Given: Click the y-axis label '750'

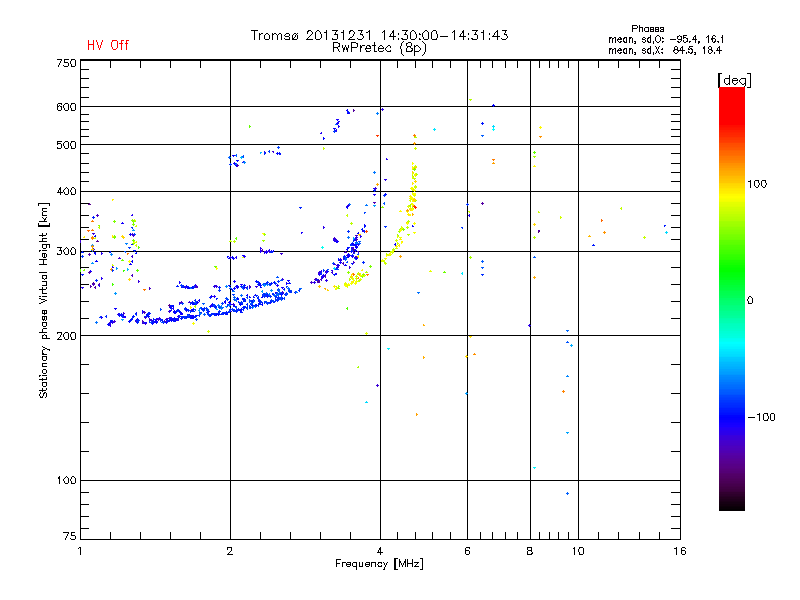Looking at the screenshot, I should 66,63.
